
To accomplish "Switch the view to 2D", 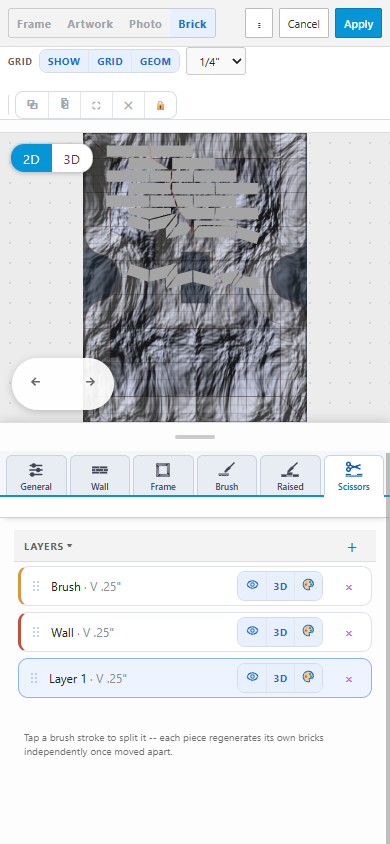I will coord(31,159).
